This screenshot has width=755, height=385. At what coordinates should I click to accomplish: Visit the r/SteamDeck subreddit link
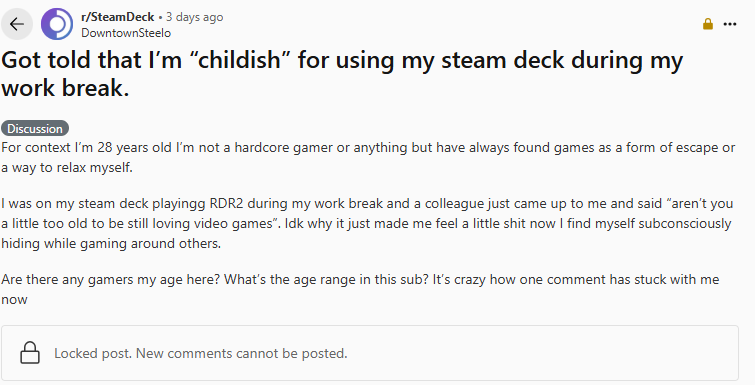point(117,17)
